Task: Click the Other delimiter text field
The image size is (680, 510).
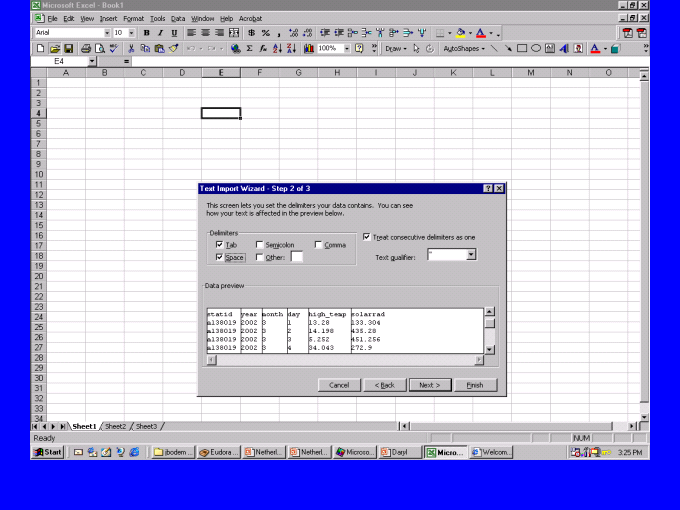Action: (297, 257)
